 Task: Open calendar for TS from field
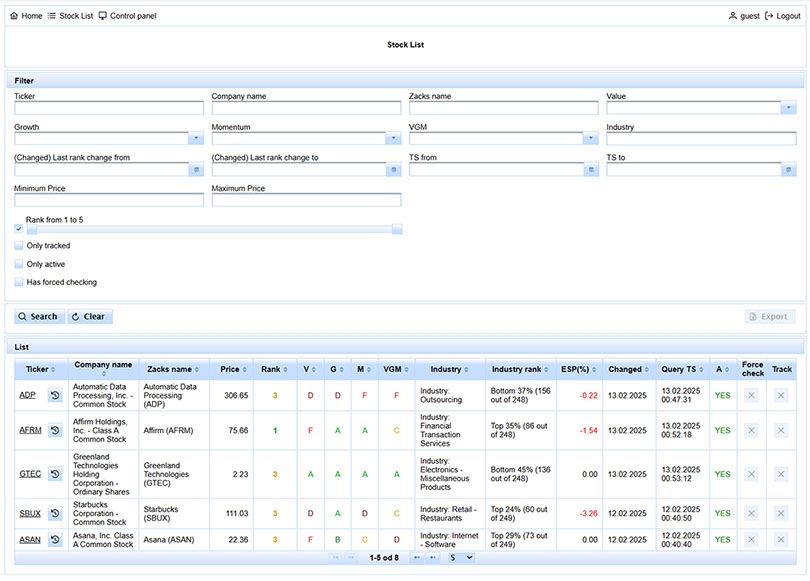click(591, 170)
